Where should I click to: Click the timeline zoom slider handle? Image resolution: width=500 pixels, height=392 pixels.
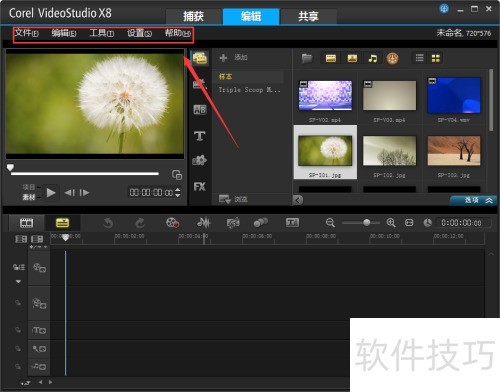pos(366,223)
